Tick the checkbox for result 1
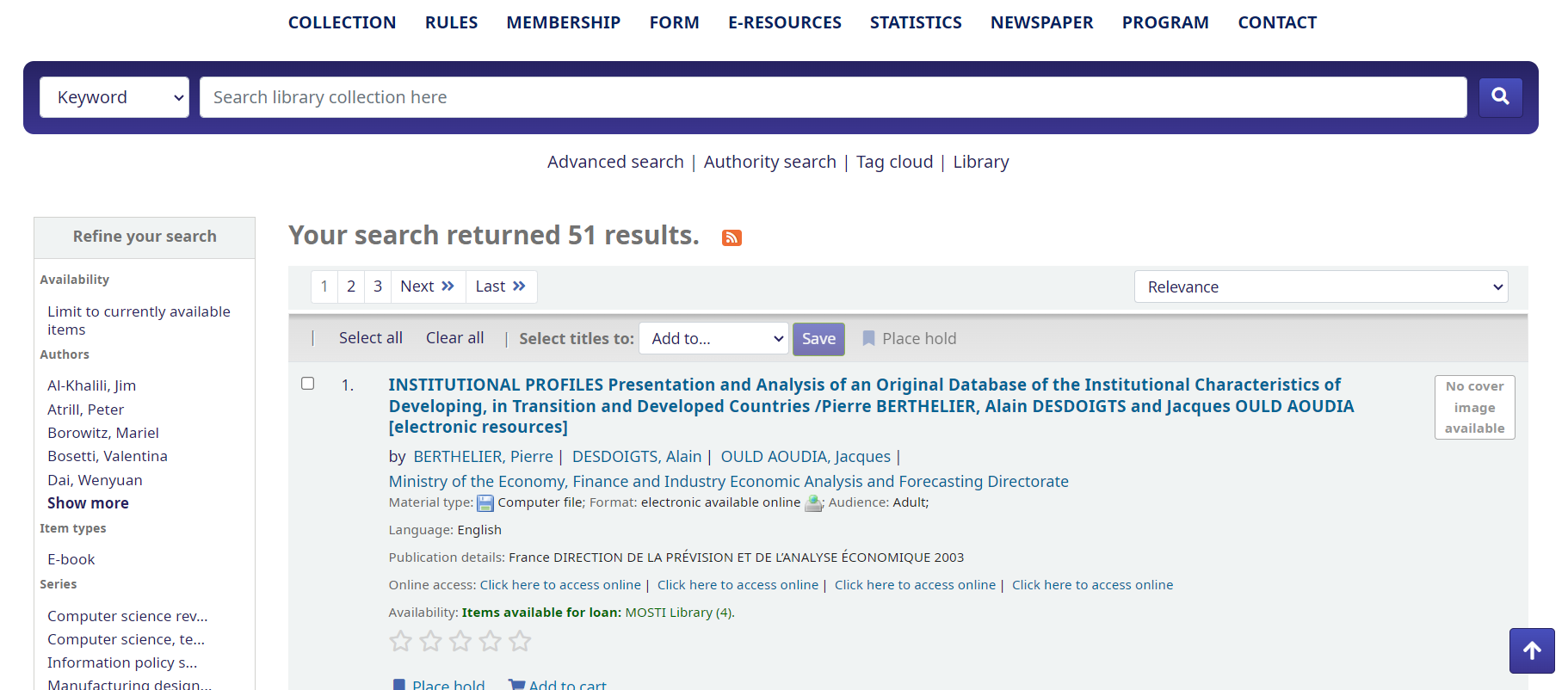 pyautogui.click(x=307, y=384)
